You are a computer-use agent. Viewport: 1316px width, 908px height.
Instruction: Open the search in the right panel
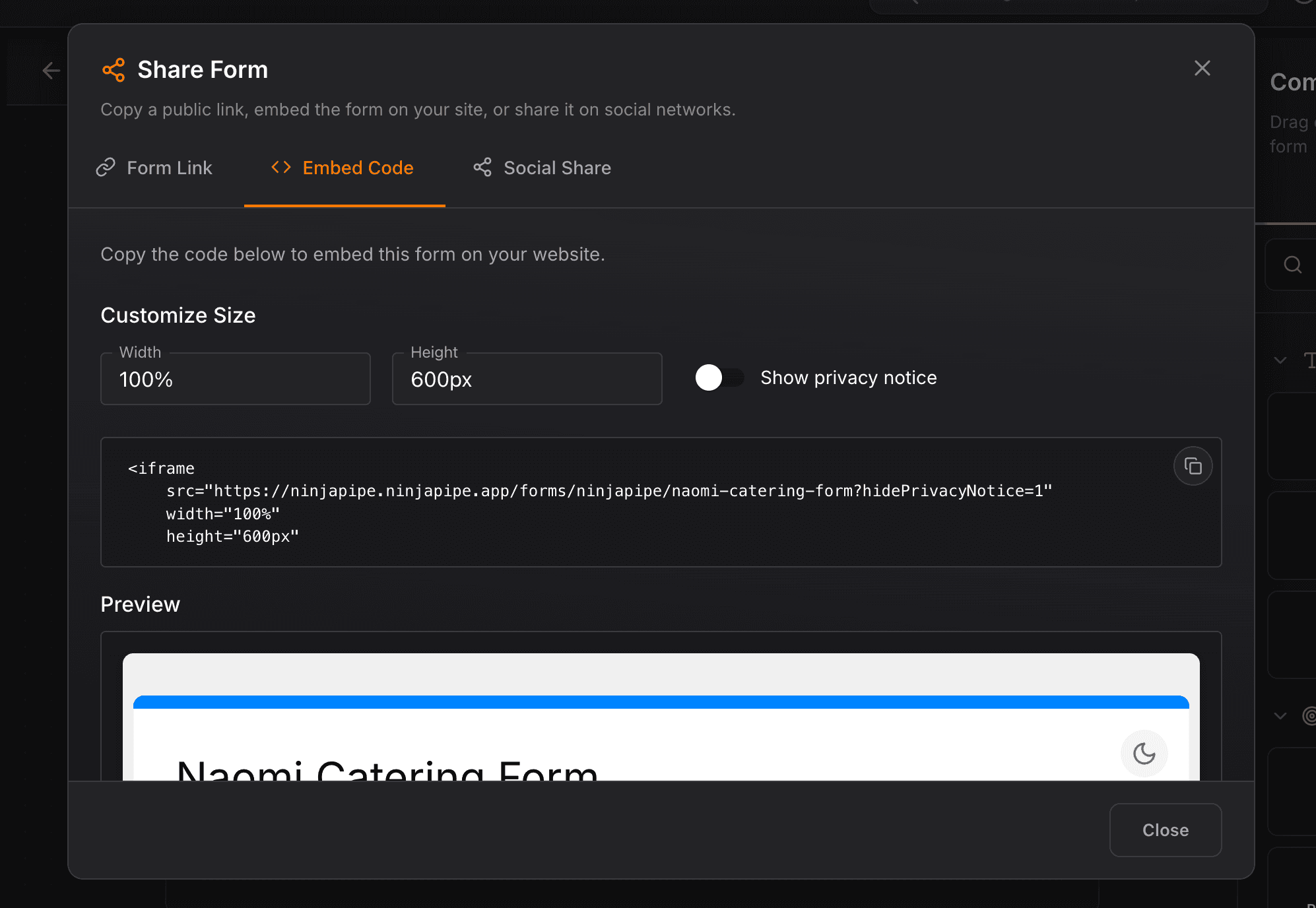tap(1291, 264)
